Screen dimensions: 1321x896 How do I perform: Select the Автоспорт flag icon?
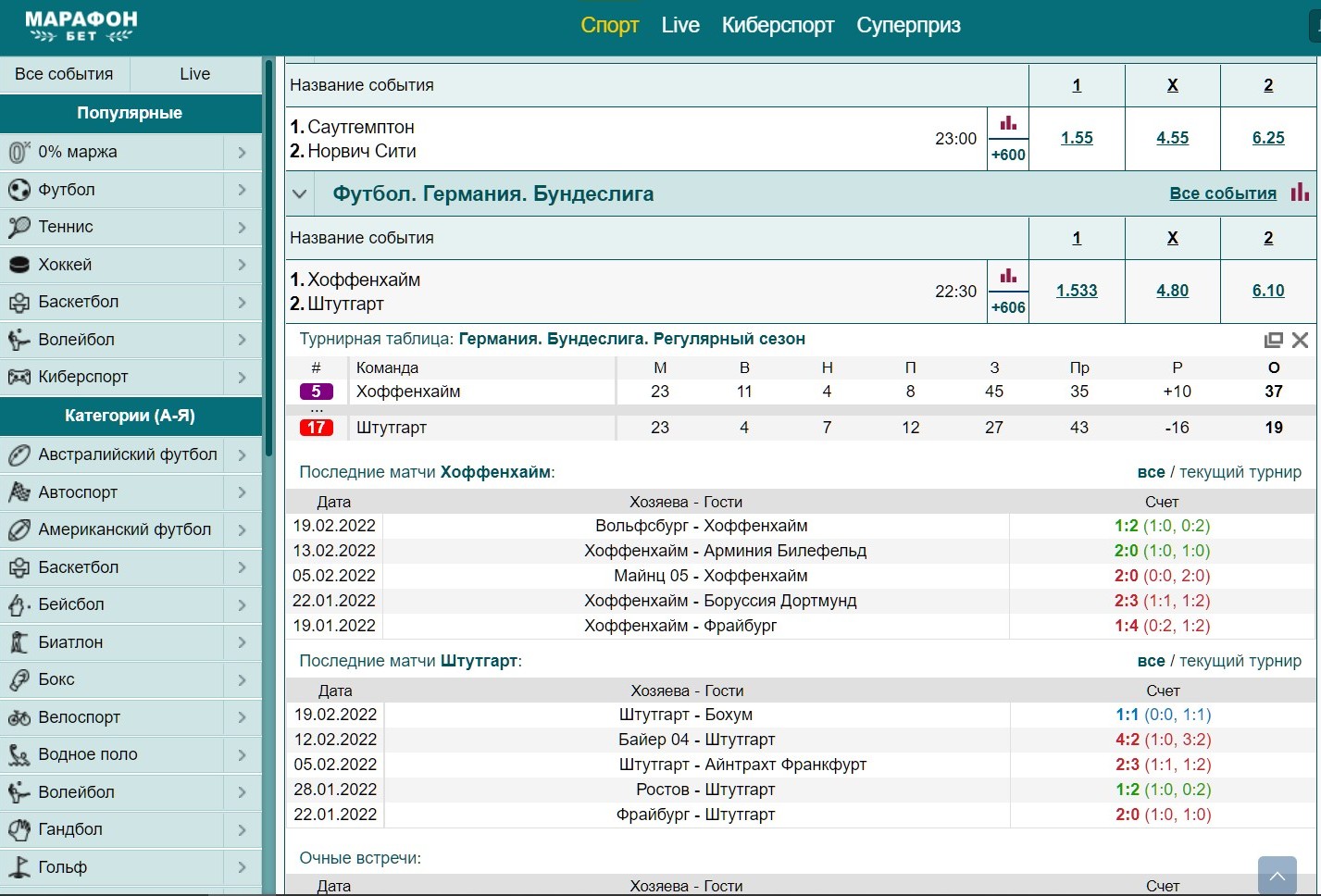click(x=19, y=492)
